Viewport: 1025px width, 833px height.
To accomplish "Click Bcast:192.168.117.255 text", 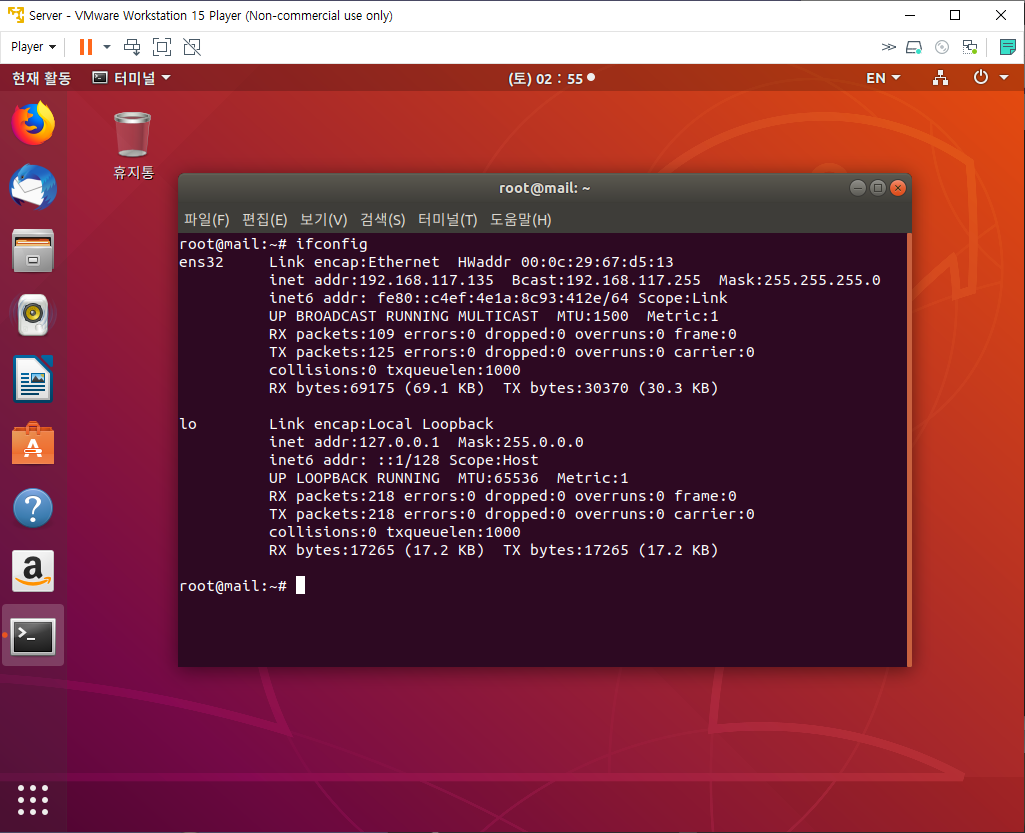I will point(606,280).
